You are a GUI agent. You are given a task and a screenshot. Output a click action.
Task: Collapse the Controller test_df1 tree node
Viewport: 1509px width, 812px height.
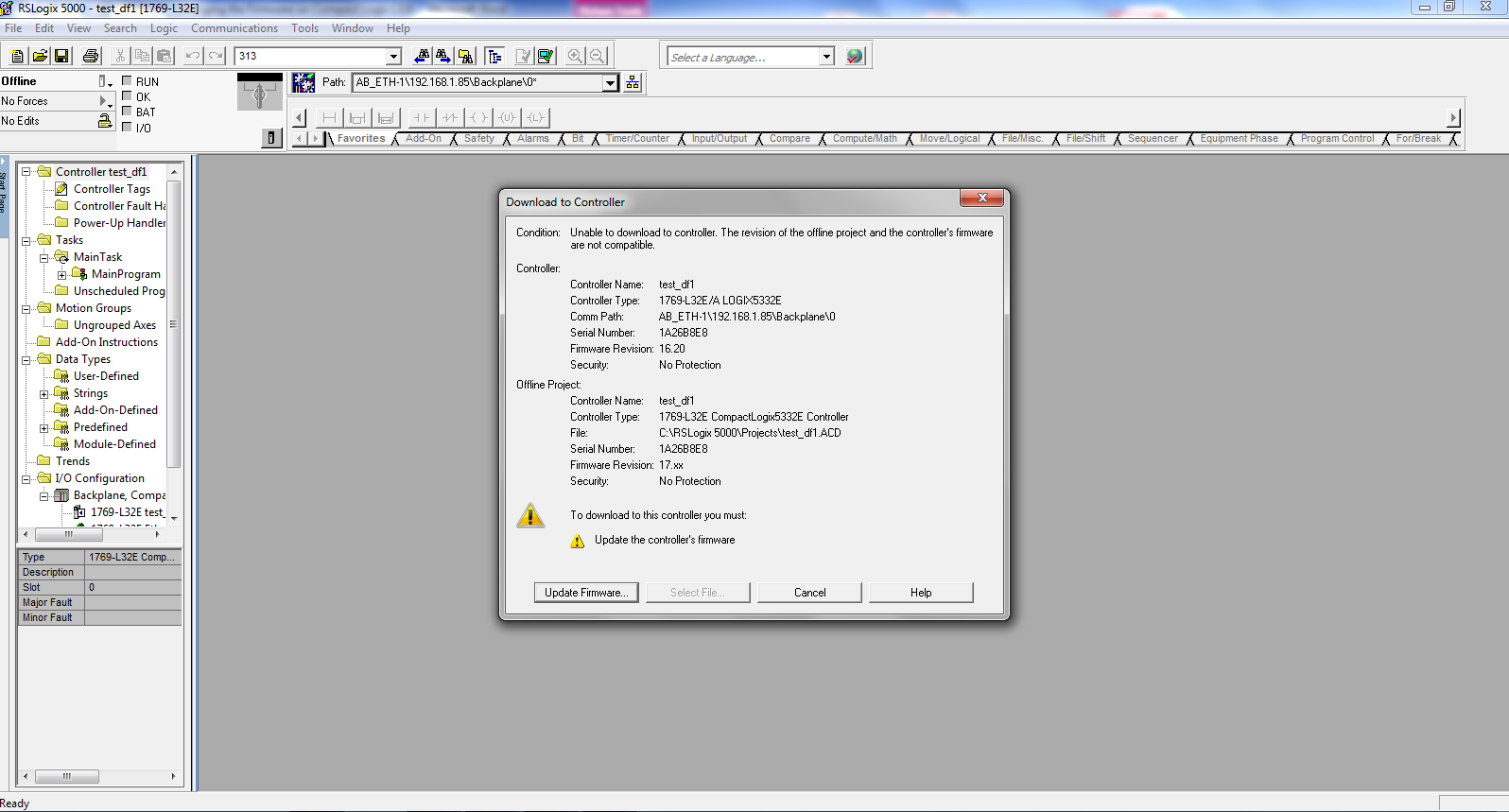point(26,172)
